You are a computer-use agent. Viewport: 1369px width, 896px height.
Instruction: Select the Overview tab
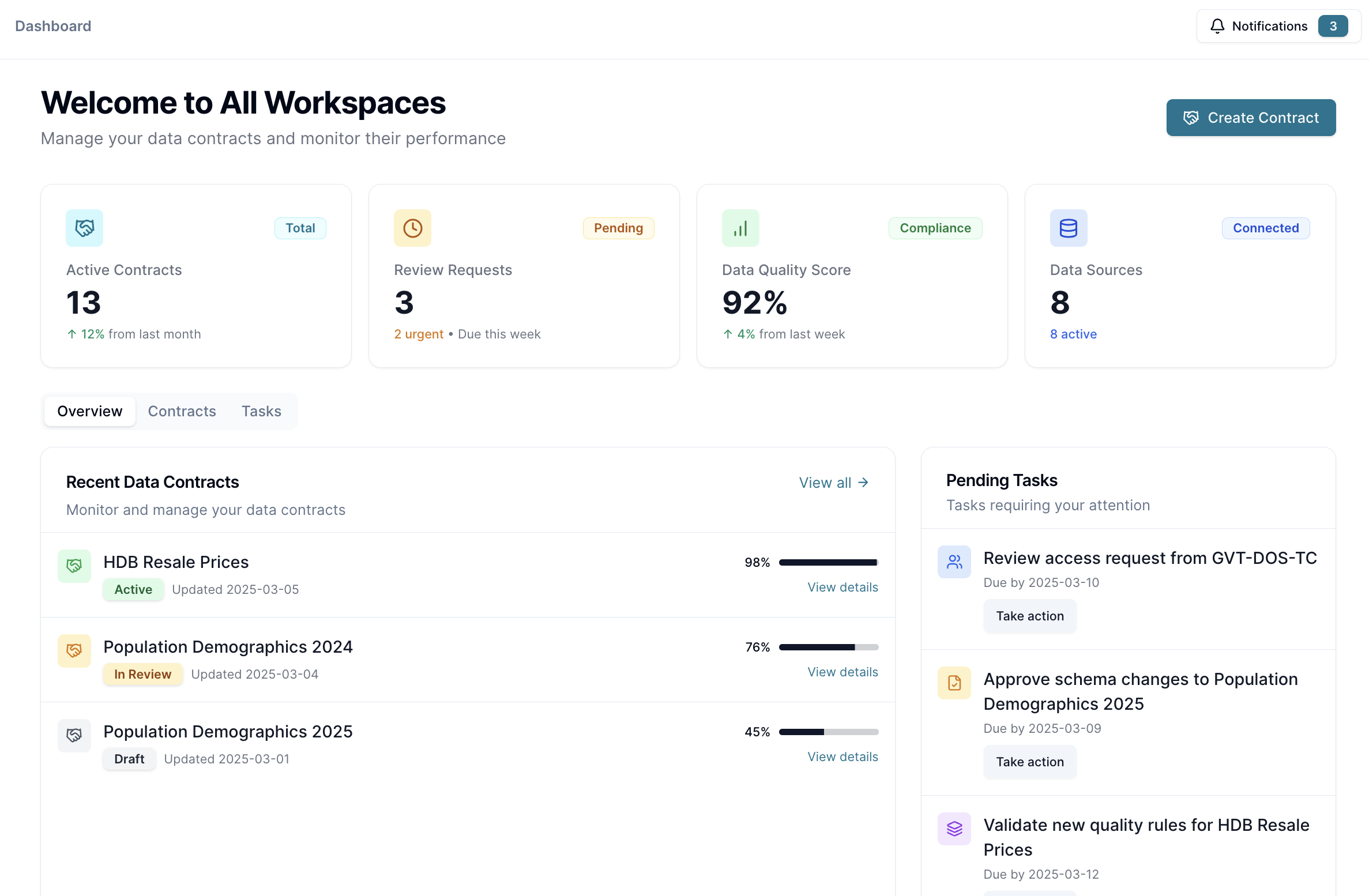coord(90,411)
